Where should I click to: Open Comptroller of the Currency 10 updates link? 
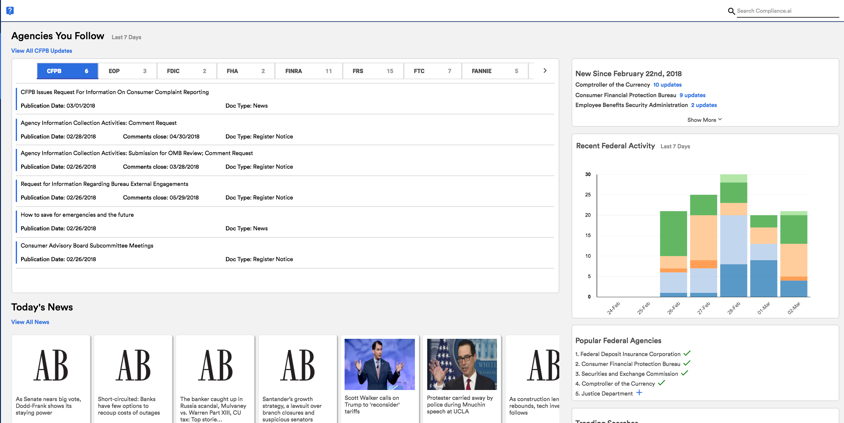click(x=667, y=85)
